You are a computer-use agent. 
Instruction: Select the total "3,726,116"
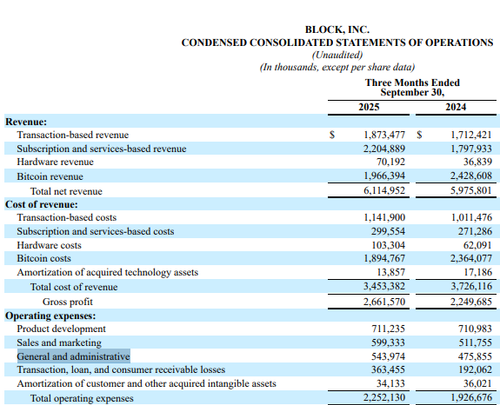pyautogui.click(x=471, y=286)
